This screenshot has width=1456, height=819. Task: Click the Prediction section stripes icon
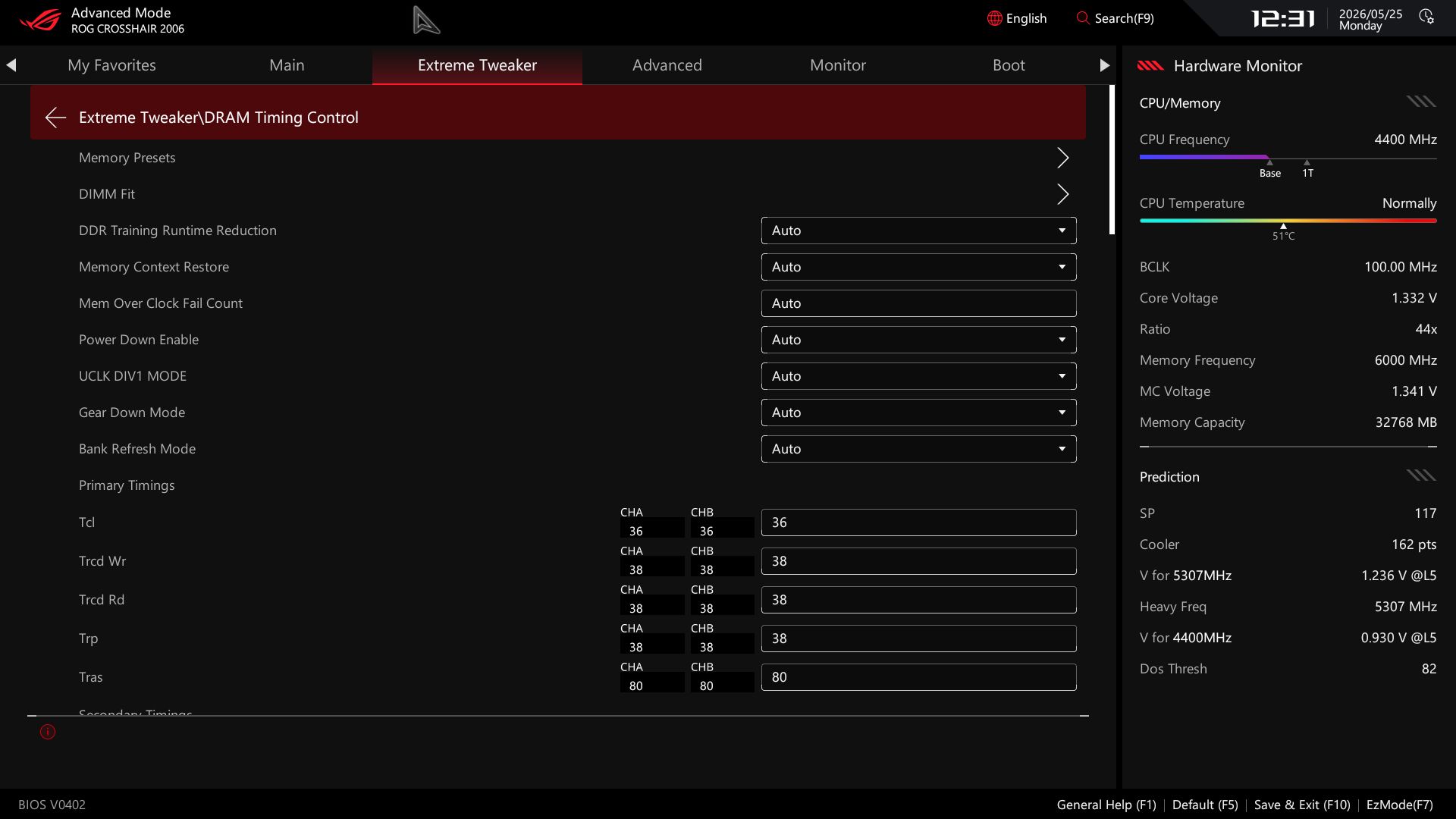coord(1421,475)
